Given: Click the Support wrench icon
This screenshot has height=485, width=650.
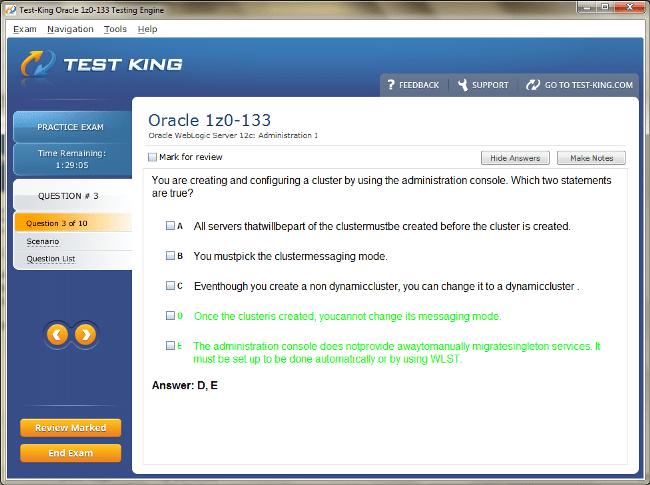Looking at the screenshot, I should 463,85.
